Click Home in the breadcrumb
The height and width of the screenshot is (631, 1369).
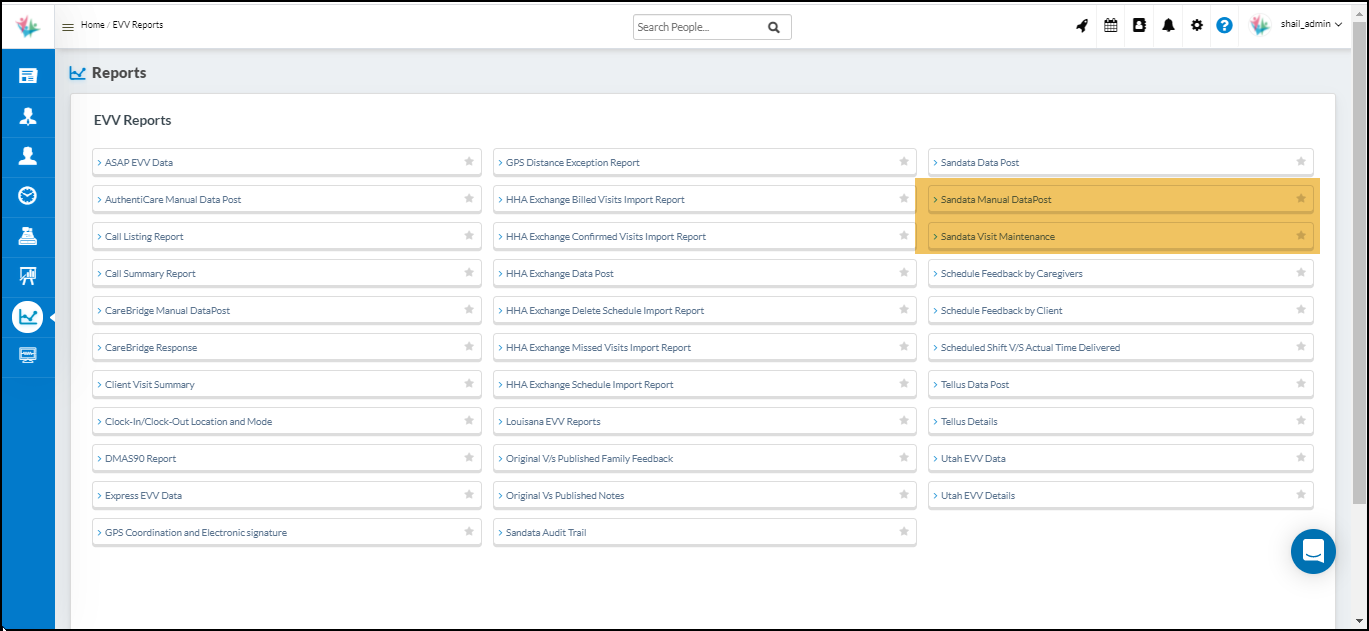pos(92,25)
